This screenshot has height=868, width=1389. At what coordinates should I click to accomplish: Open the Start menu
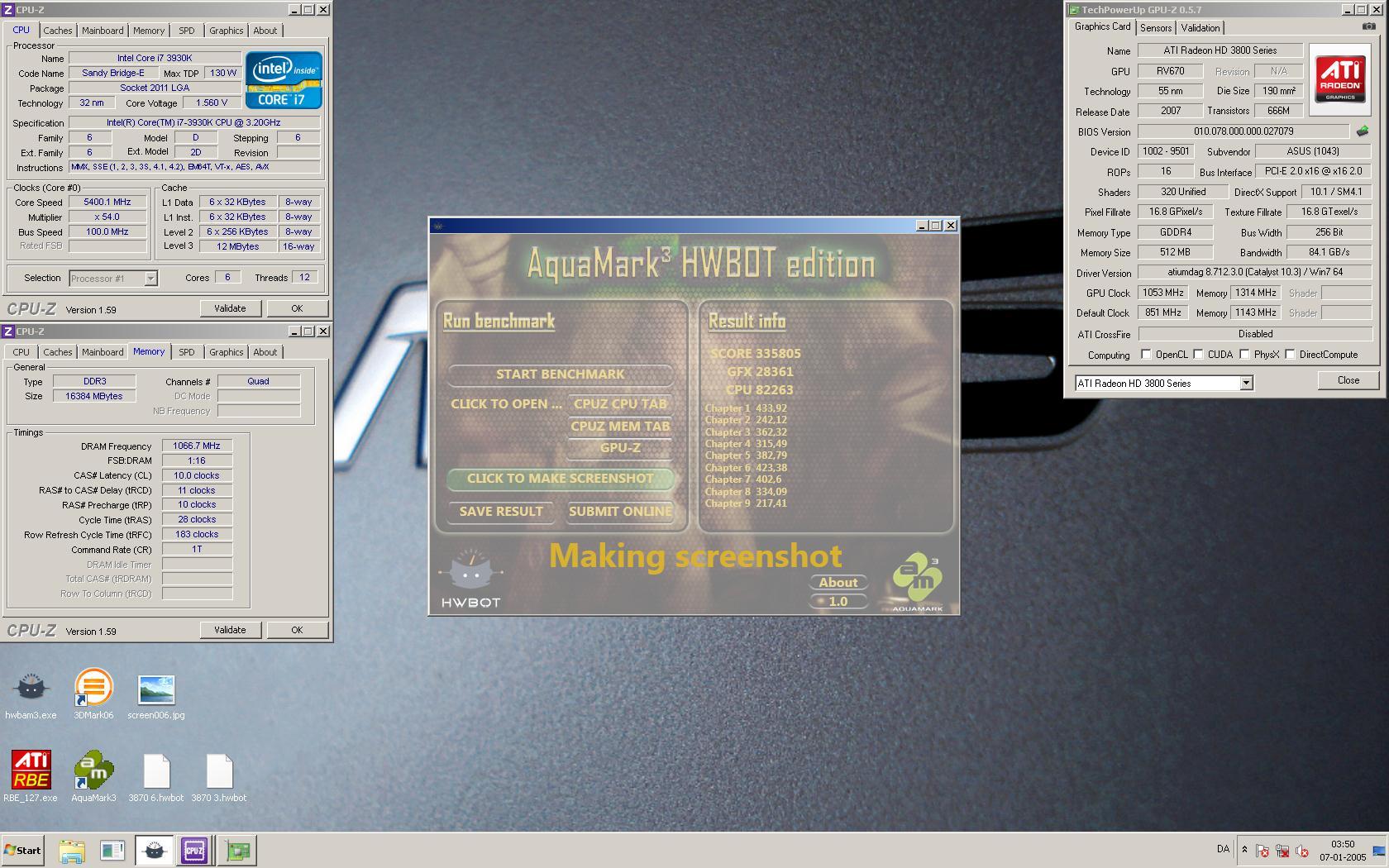(22, 851)
